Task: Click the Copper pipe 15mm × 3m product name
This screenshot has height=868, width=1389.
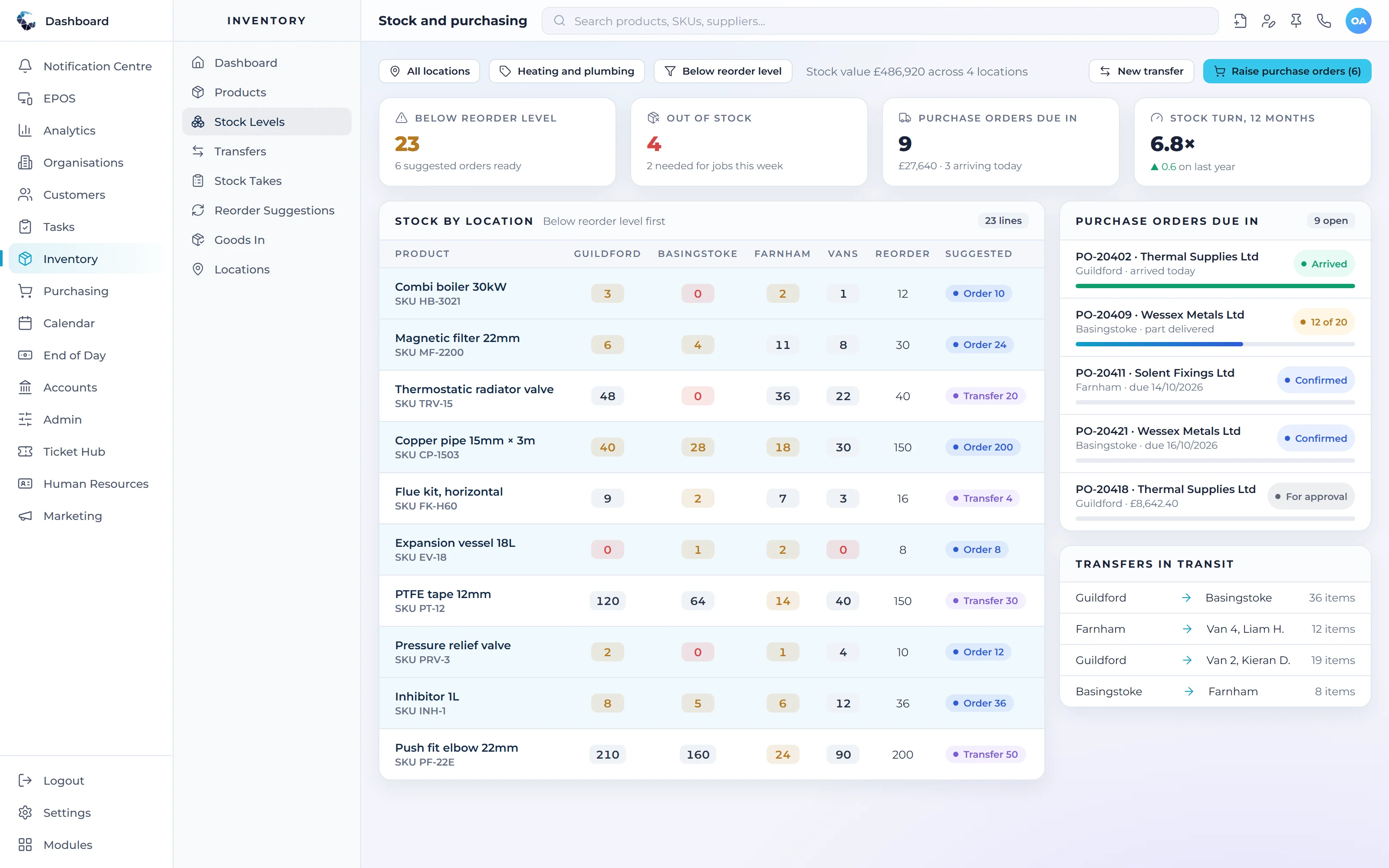Action: [x=465, y=441]
